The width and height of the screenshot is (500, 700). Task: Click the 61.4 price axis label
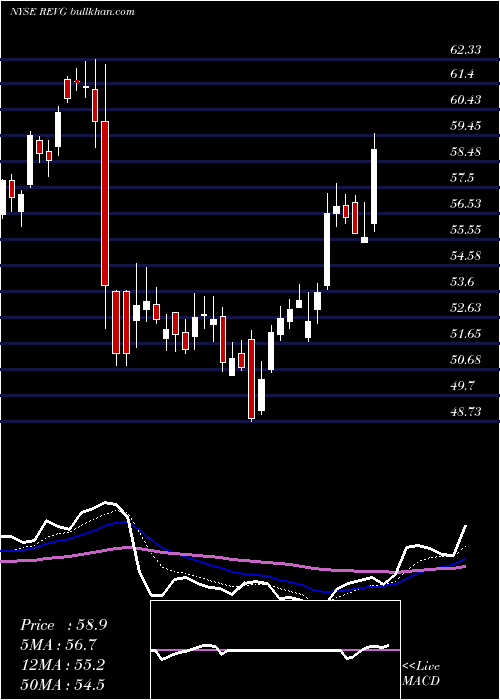point(462,74)
